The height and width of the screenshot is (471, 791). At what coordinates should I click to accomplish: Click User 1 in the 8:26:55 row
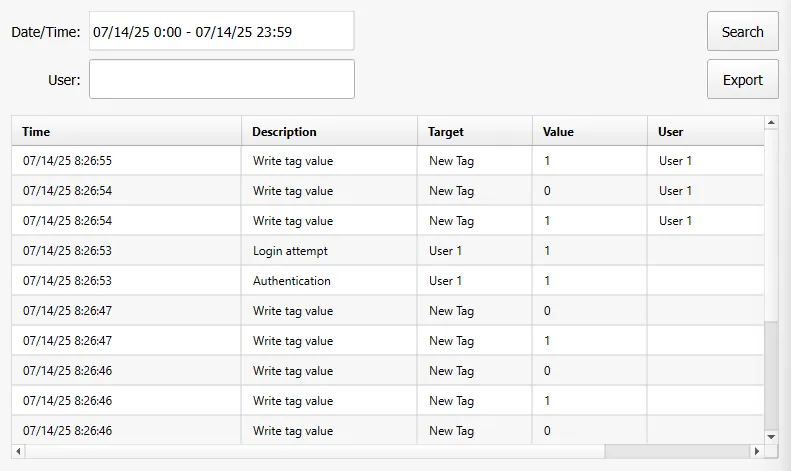(x=676, y=161)
